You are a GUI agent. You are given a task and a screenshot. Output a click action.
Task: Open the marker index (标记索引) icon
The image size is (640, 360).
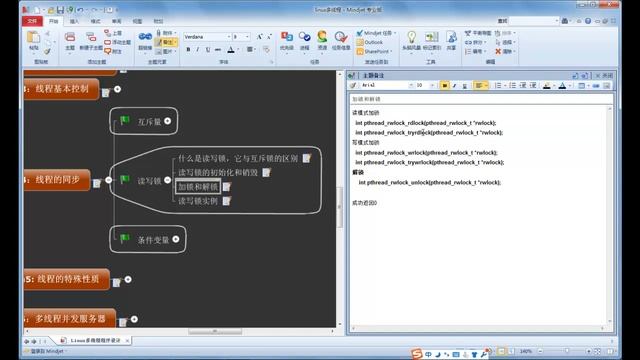[x=431, y=38]
